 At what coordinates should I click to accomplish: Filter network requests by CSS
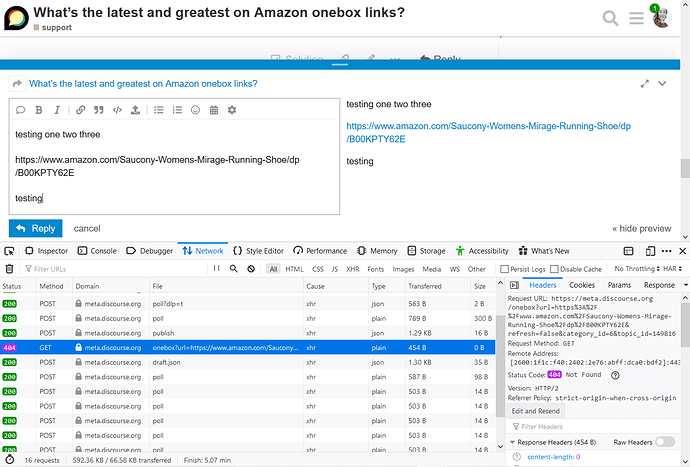tap(318, 269)
